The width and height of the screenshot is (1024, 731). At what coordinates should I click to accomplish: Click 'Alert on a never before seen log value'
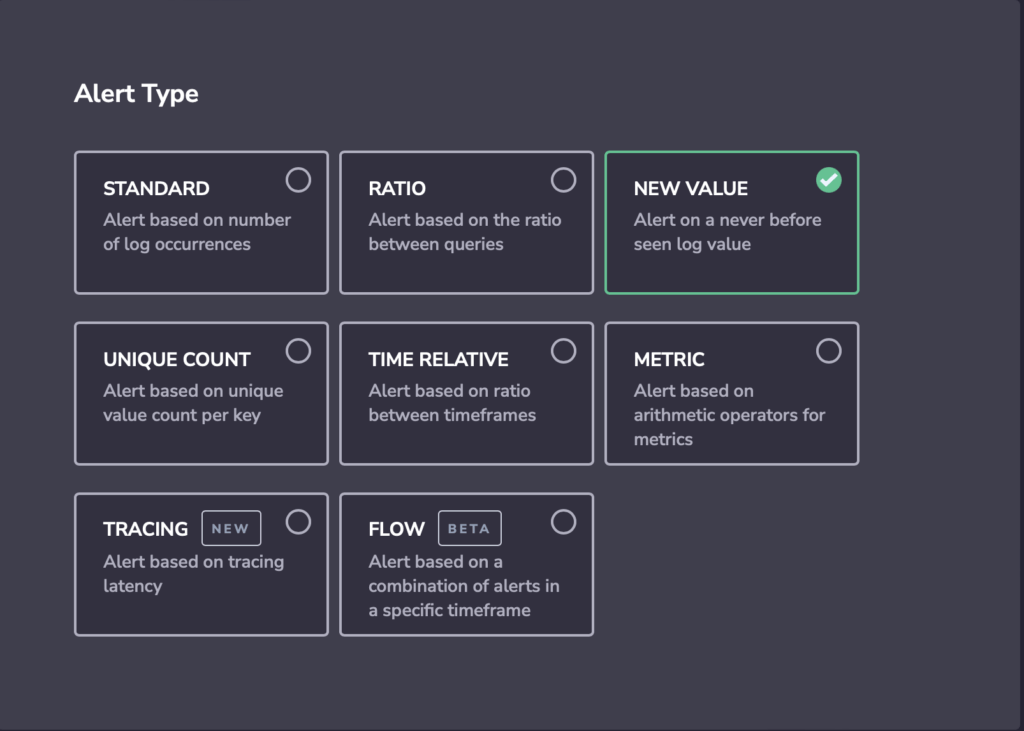point(727,232)
